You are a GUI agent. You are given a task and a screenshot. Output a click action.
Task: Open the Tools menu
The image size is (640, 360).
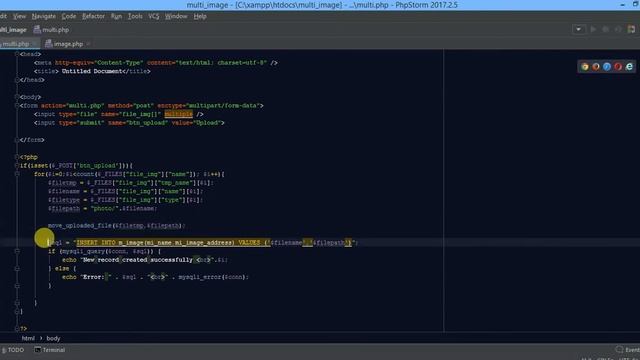click(135, 16)
